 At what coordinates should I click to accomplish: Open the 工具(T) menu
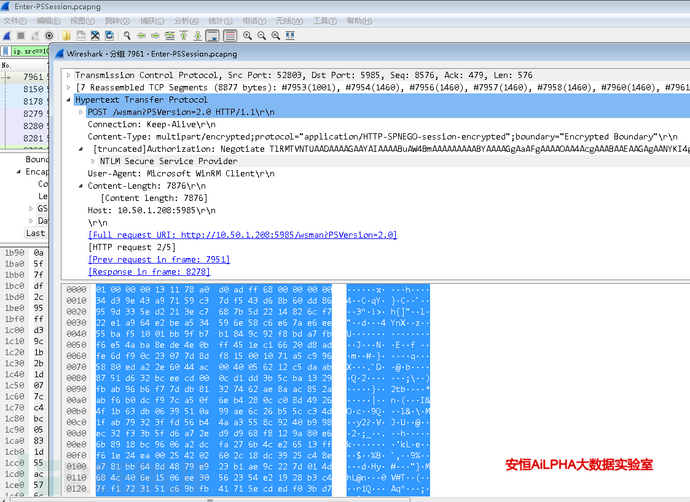[325, 21]
